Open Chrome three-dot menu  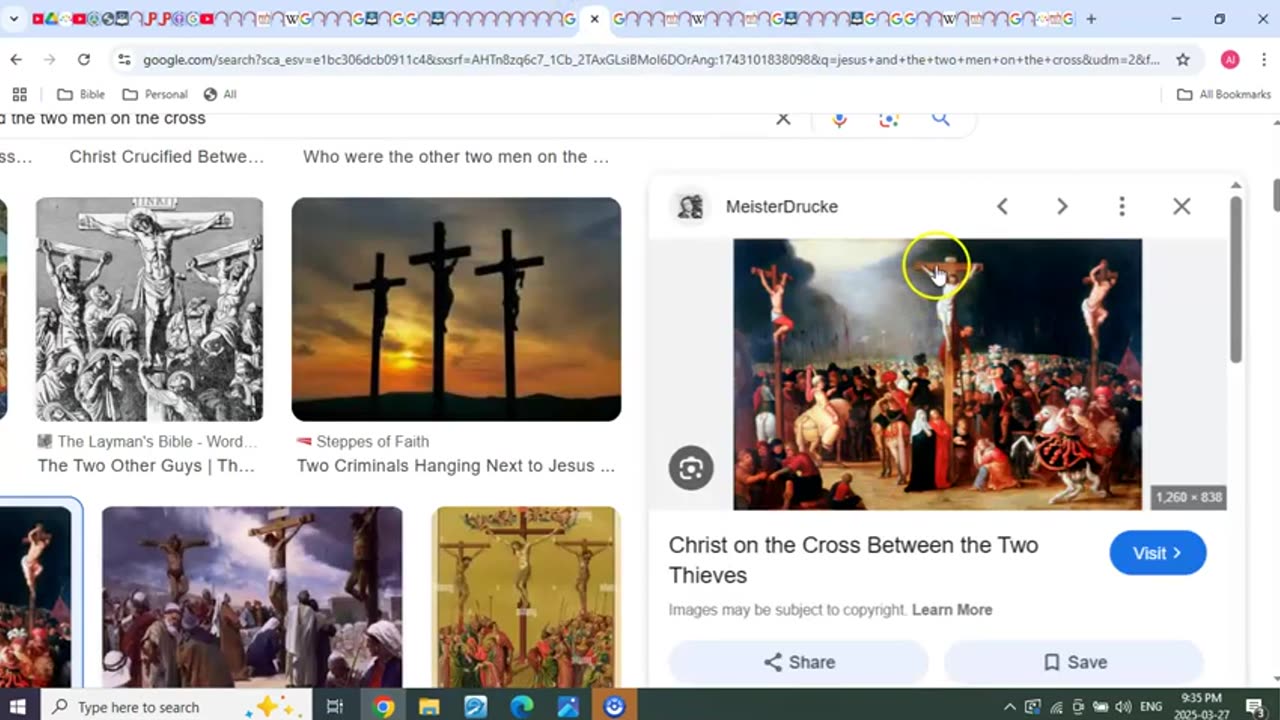pos(1264,60)
